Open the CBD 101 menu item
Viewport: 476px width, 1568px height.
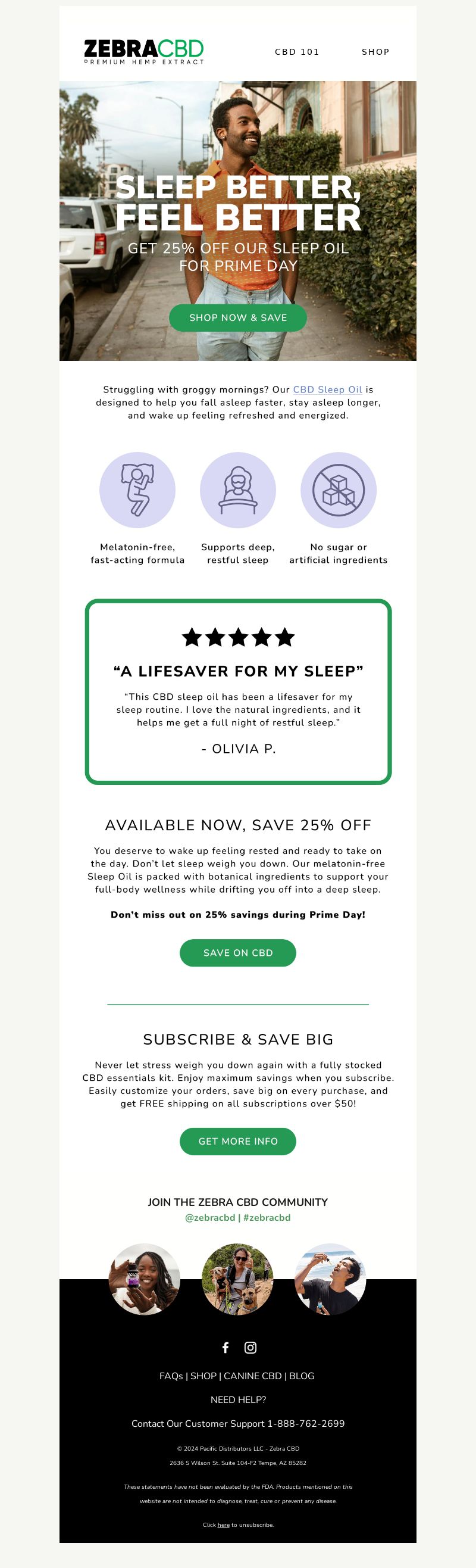[297, 52]
